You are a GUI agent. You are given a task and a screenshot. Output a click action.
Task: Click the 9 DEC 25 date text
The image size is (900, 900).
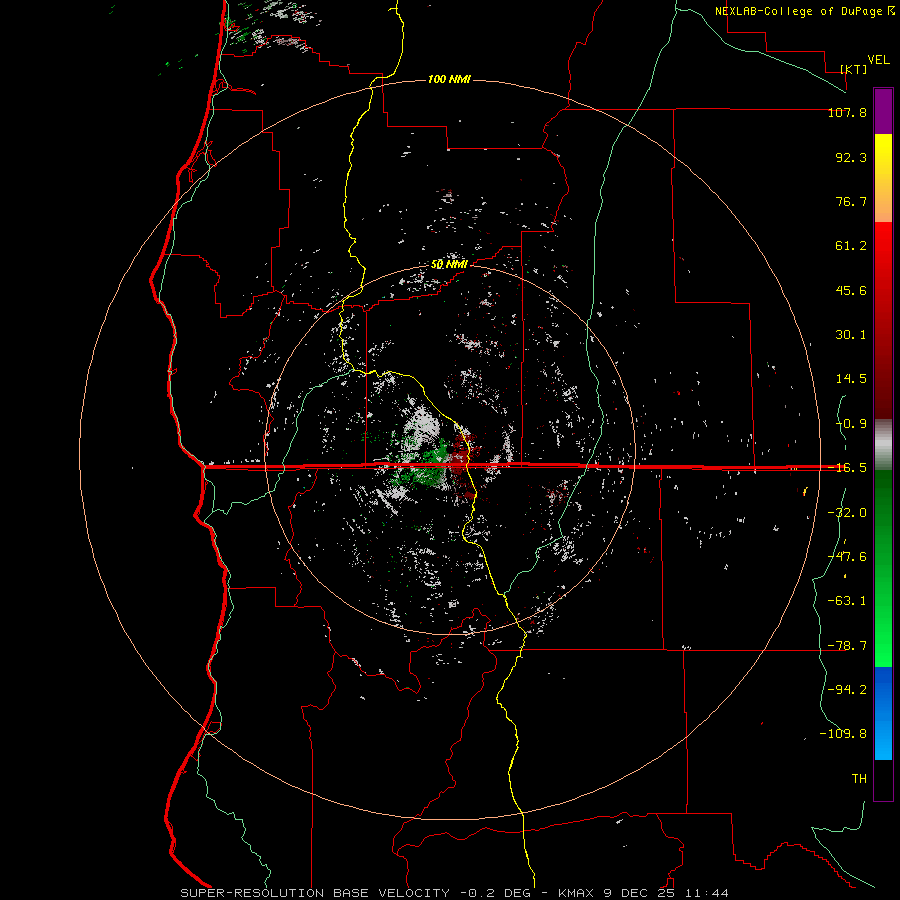click(x=638, y=893)
